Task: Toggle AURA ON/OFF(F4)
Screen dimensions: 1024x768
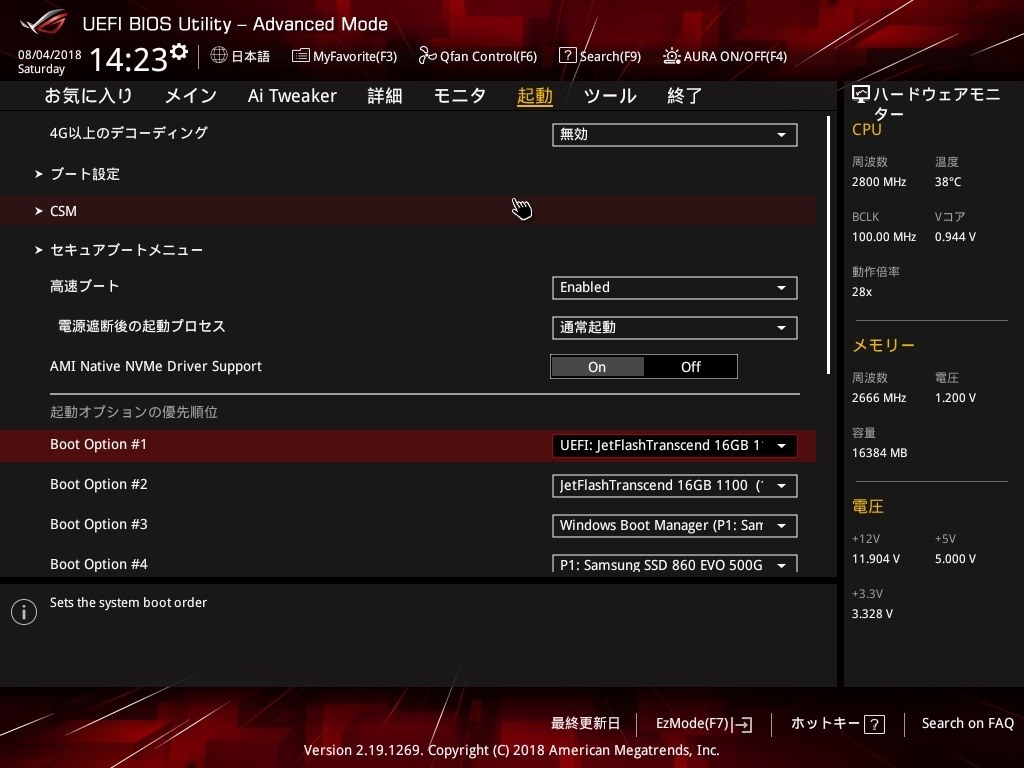Action: click(x=725, y=56)
